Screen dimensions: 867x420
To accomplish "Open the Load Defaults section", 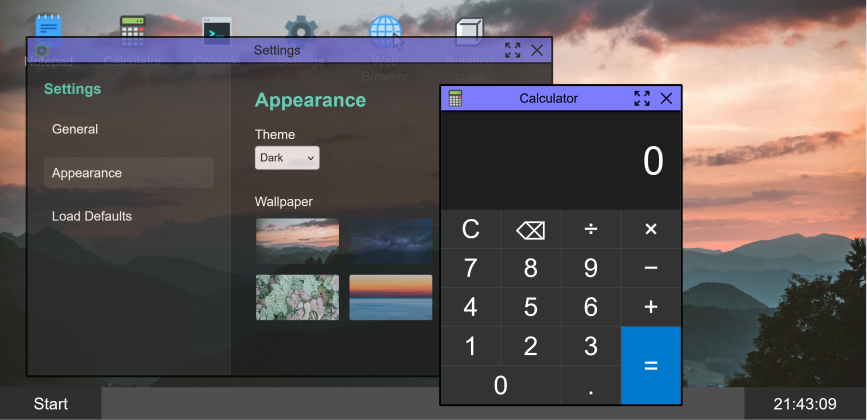I will [92, 216].
